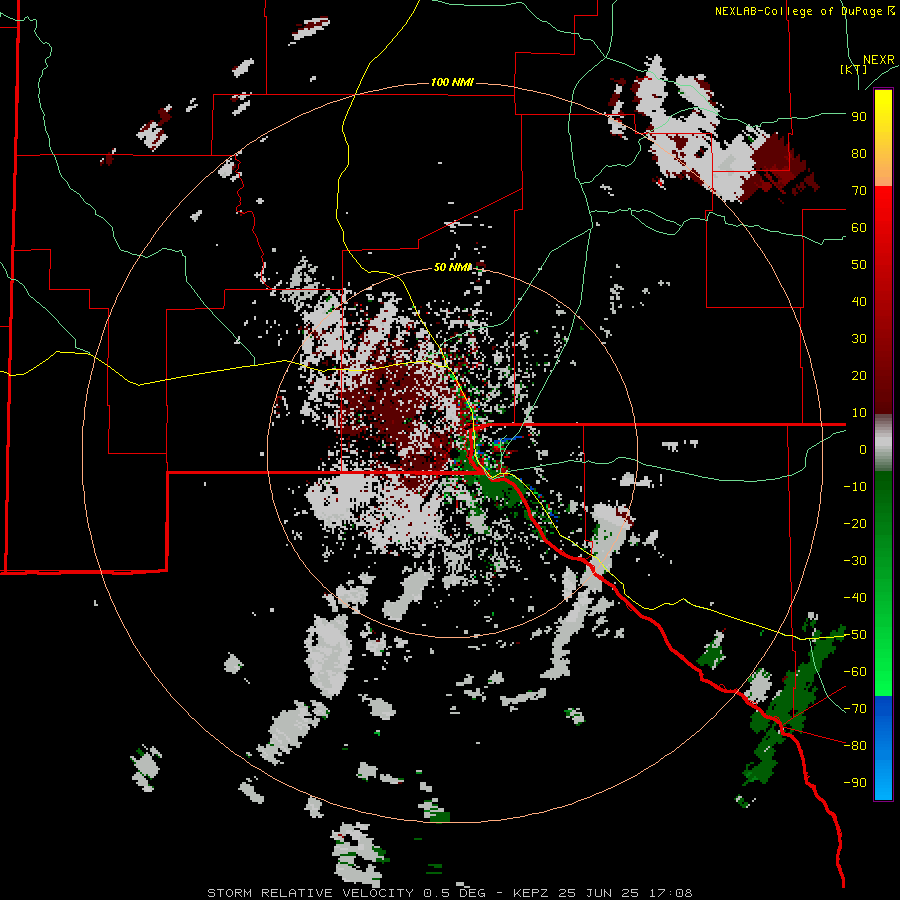
Task: Click the gray zero-velocity segment of the color bar
Action: click(x=883, y=443)
